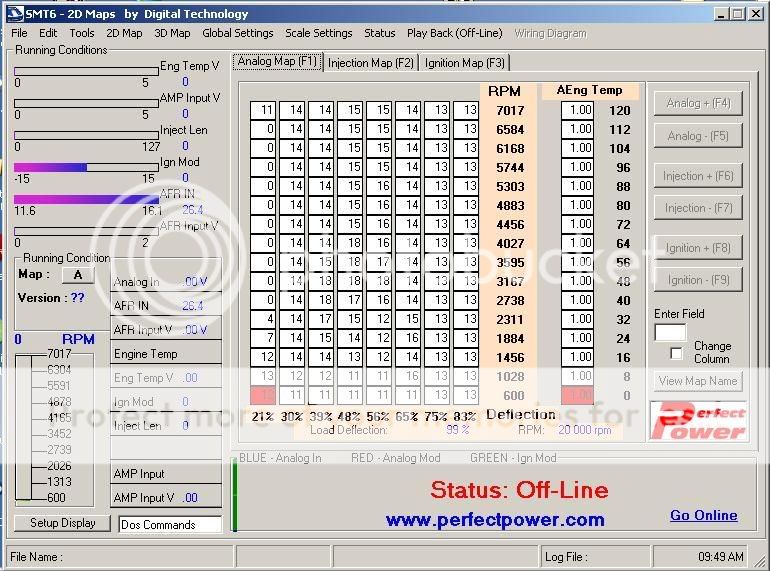The height and width of the screenshot is (571, 770).
Task: Click the View Map Name button
Action: [698, 381]
